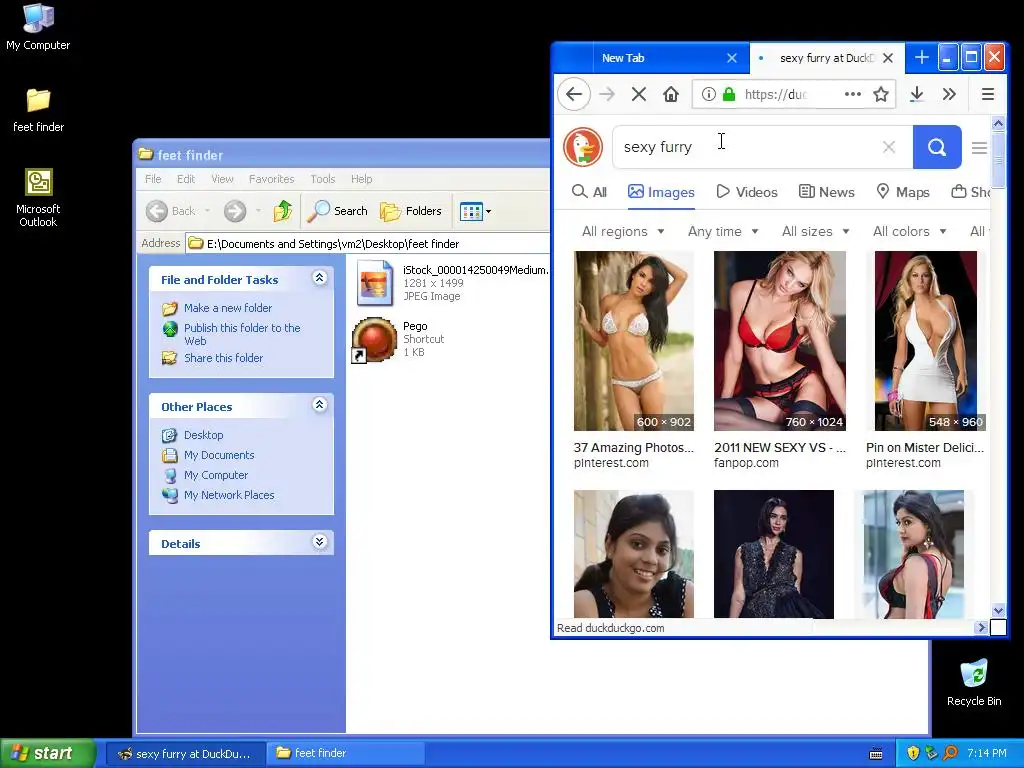The image size is (1024, 768).
Task: Click the DuckDuckGo logo
Action: point(583,147)
